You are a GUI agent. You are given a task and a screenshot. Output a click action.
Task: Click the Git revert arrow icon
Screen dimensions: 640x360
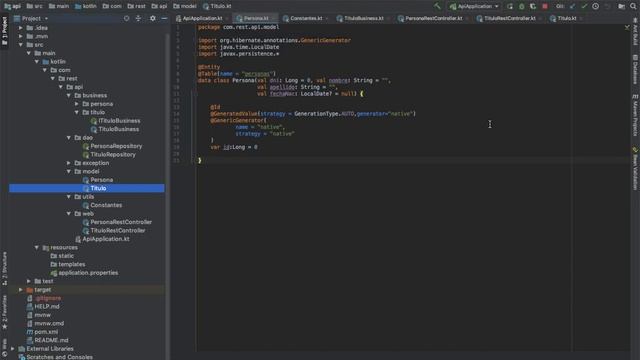[607, 6]
